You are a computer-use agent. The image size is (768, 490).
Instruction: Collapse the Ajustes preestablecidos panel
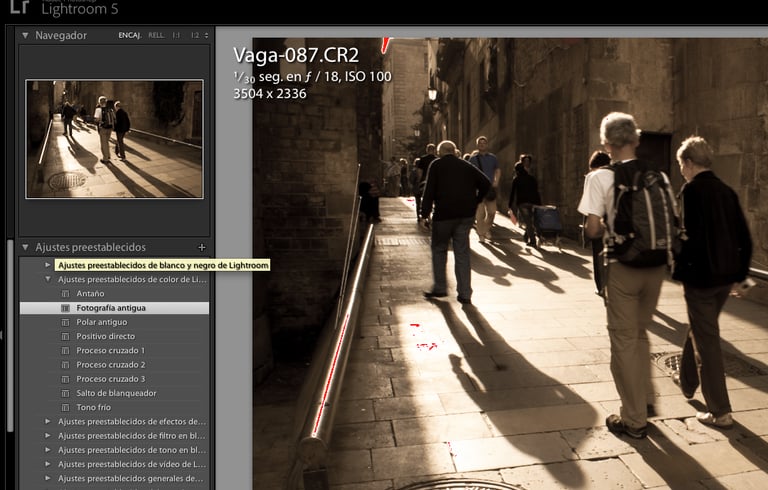pyautogui.click(x=25, y=247)
